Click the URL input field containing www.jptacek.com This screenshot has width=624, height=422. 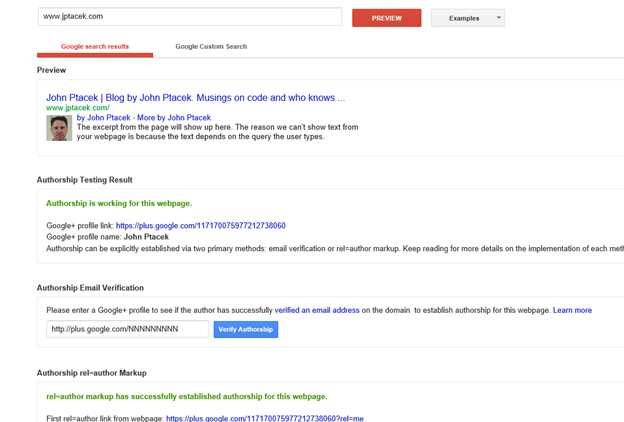[x=190, y=17]
